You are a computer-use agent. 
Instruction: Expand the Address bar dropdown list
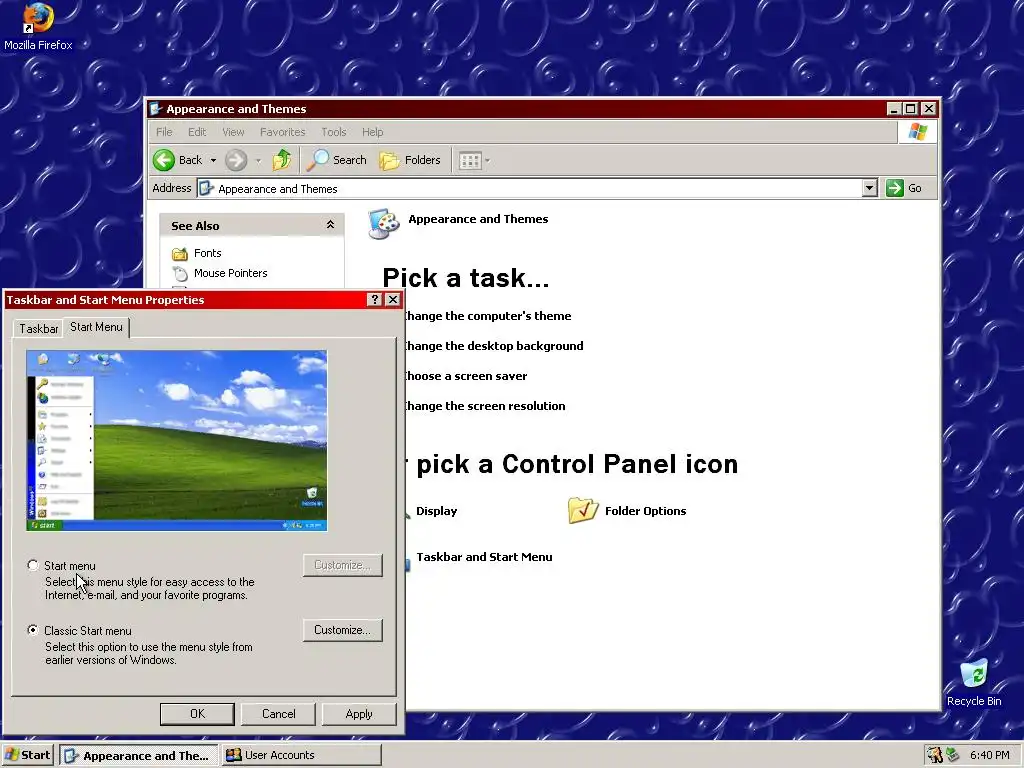point(869,188)
